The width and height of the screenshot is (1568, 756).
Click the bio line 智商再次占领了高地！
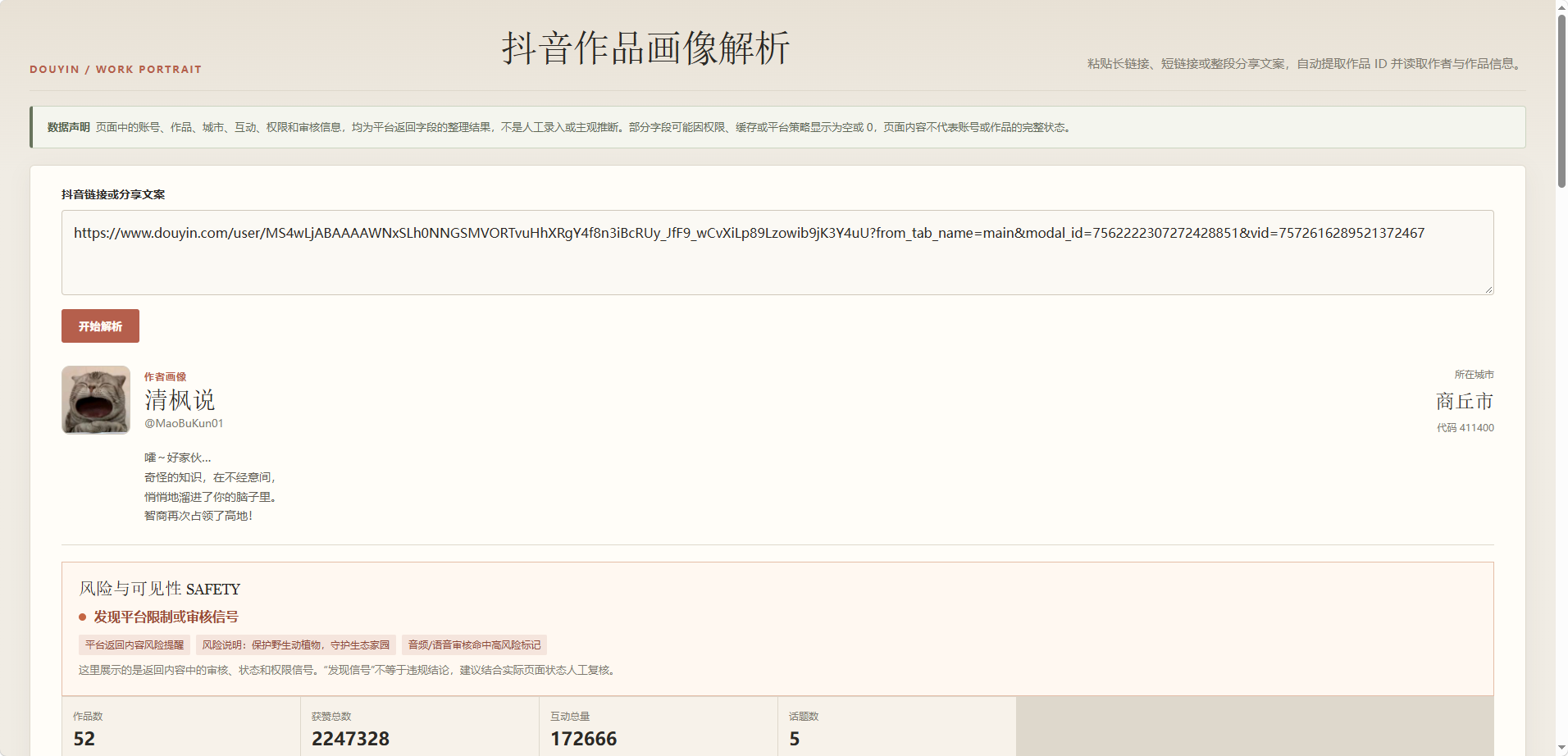(198, 516)
